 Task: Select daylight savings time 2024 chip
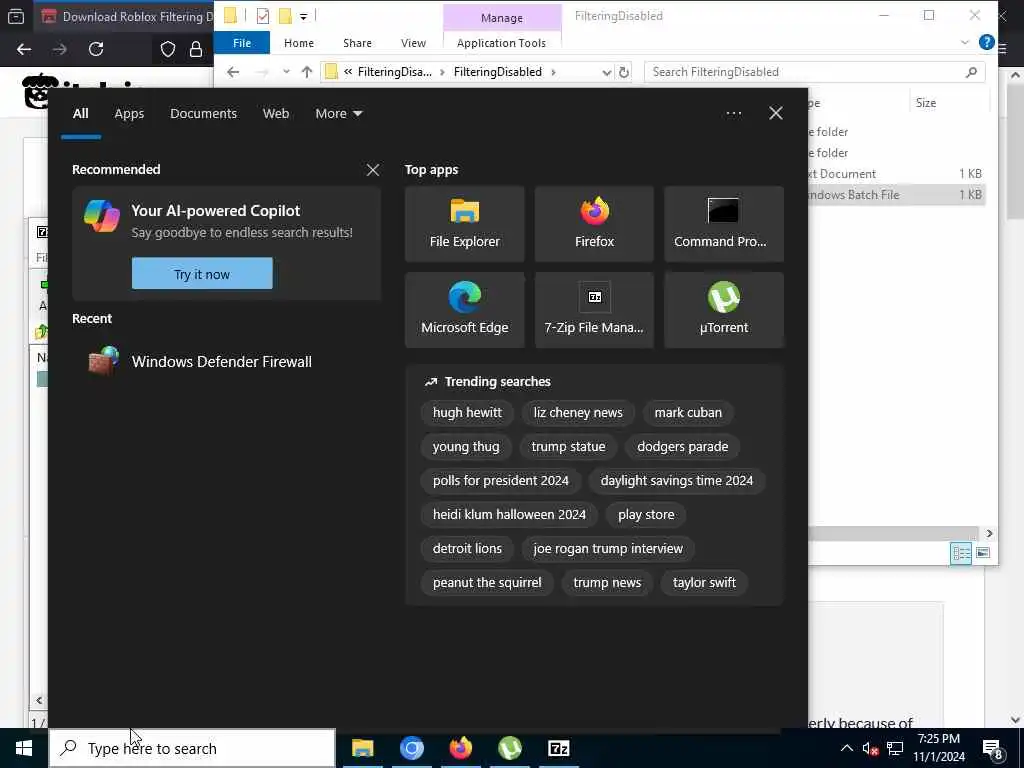pos(677,481)
